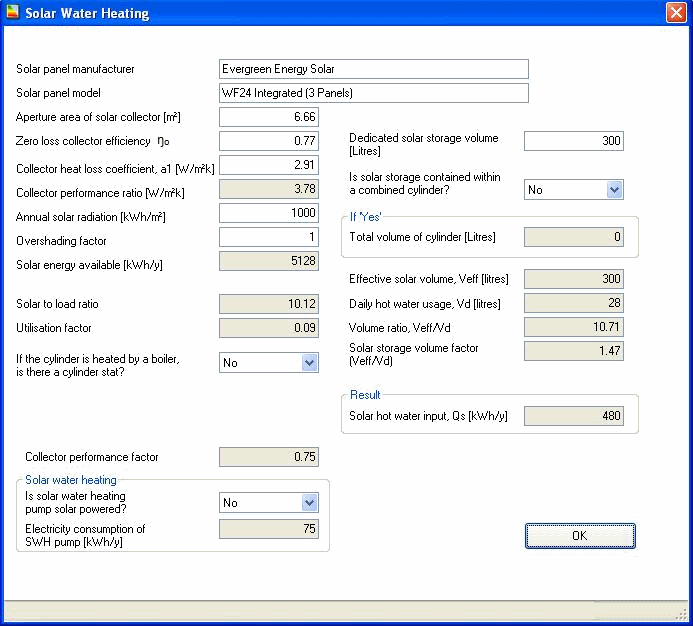Viewport: 693px width, 626px height.
Task: Confirm the dialog with the OK button
Action: (x=580, y=536)
